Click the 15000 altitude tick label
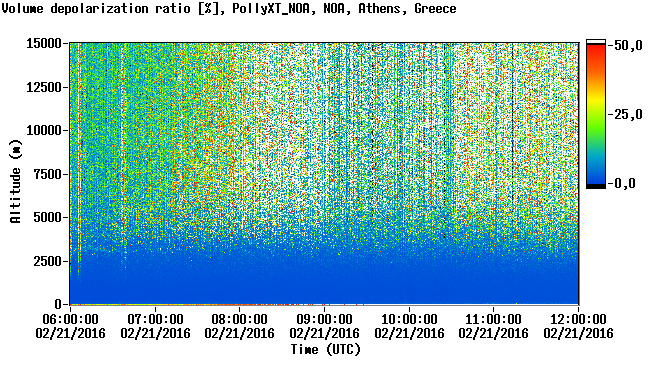 [x=44, y=43]
